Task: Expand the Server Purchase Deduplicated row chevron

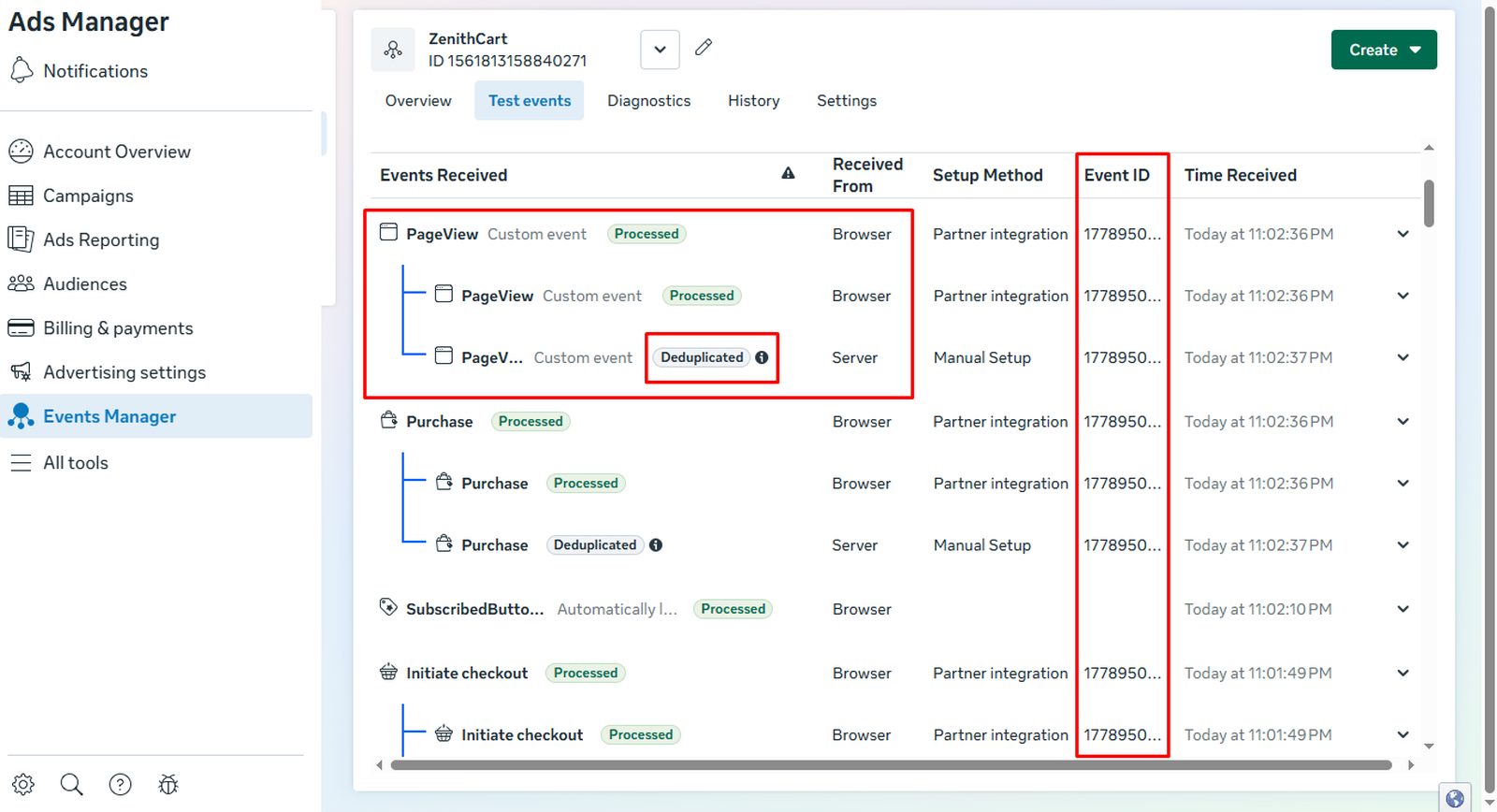Action: click(1403, 545)
